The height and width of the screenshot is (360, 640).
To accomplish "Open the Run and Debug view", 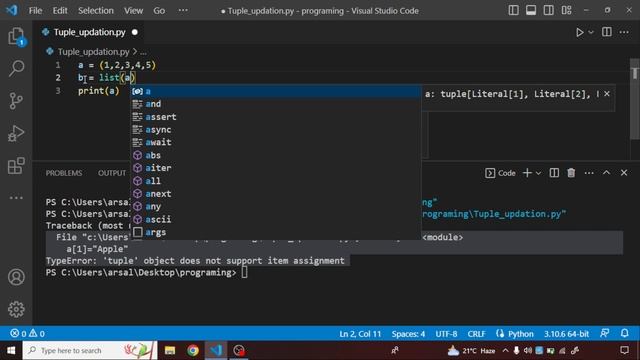I will [16, 133].
